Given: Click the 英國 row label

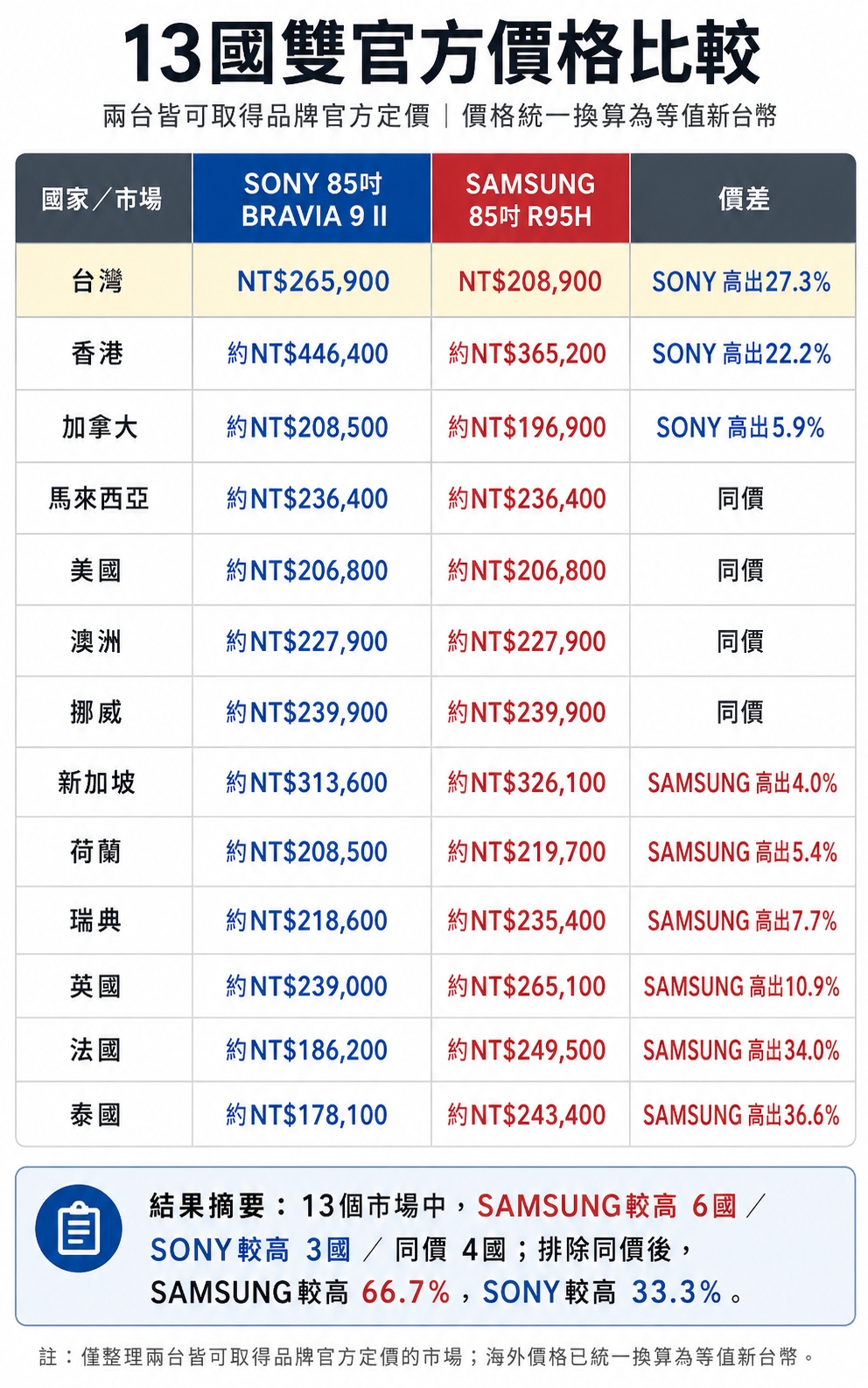Looking at the screenshot, I should (95, 986).
